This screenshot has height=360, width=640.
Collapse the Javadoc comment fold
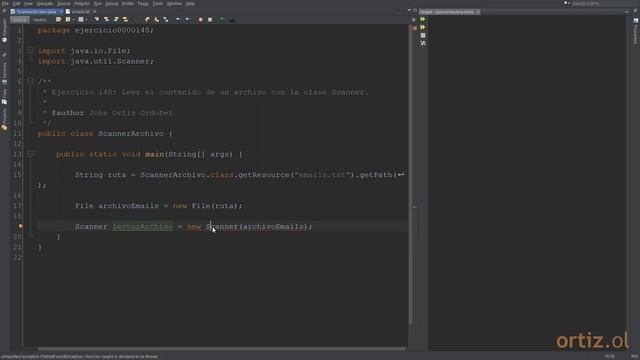30,82
